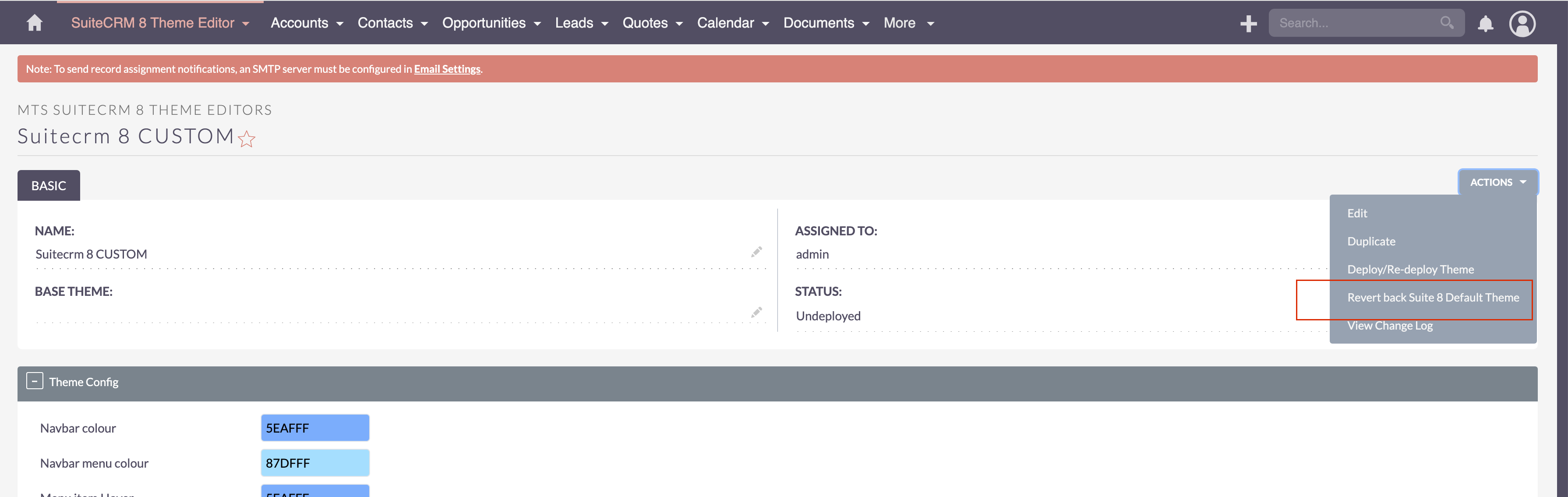This screenshot has height=497, width=1568.
Task: Select Deploy/Re-deploy Theme option
Action: point(1410,269)
